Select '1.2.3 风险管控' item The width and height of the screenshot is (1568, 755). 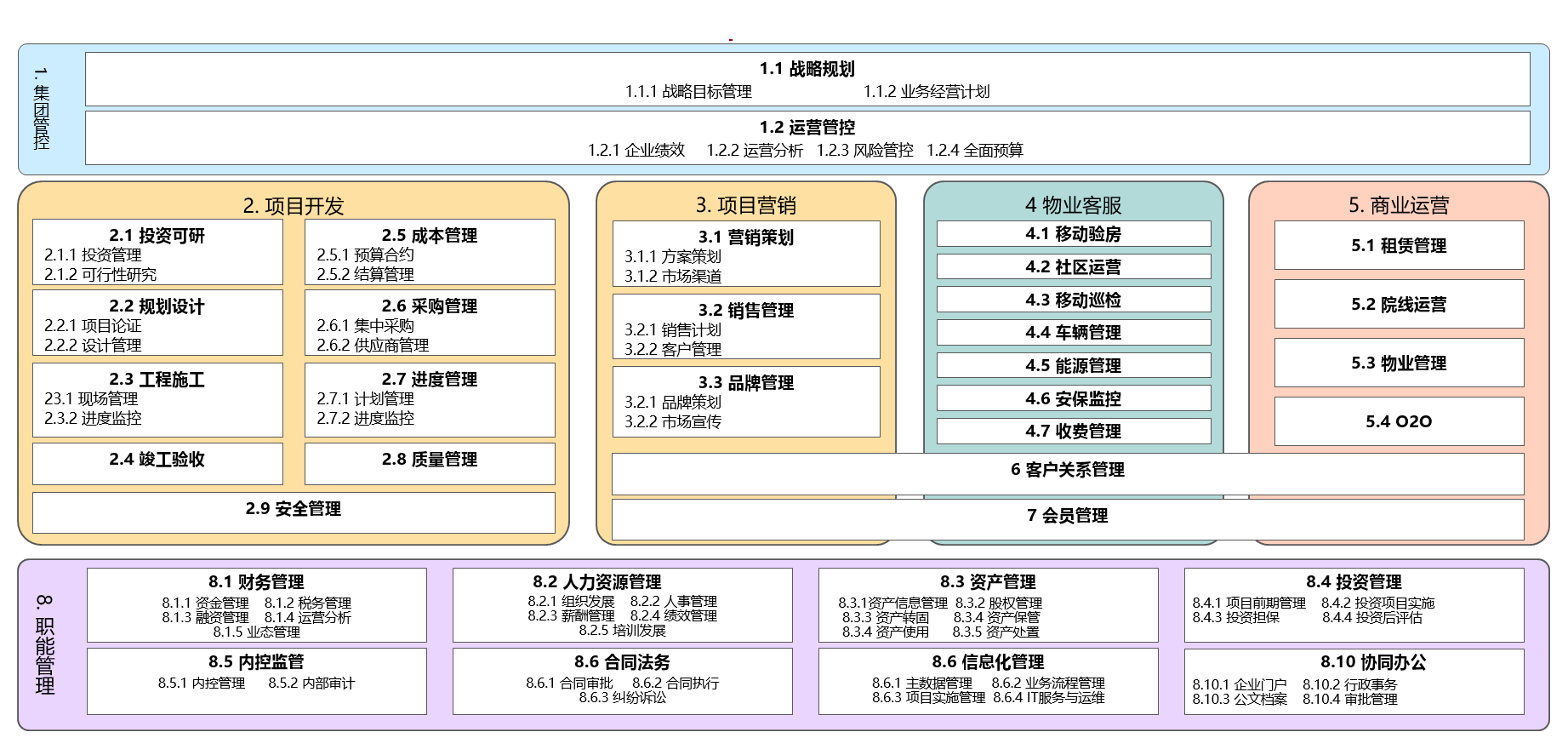point(864,151)
